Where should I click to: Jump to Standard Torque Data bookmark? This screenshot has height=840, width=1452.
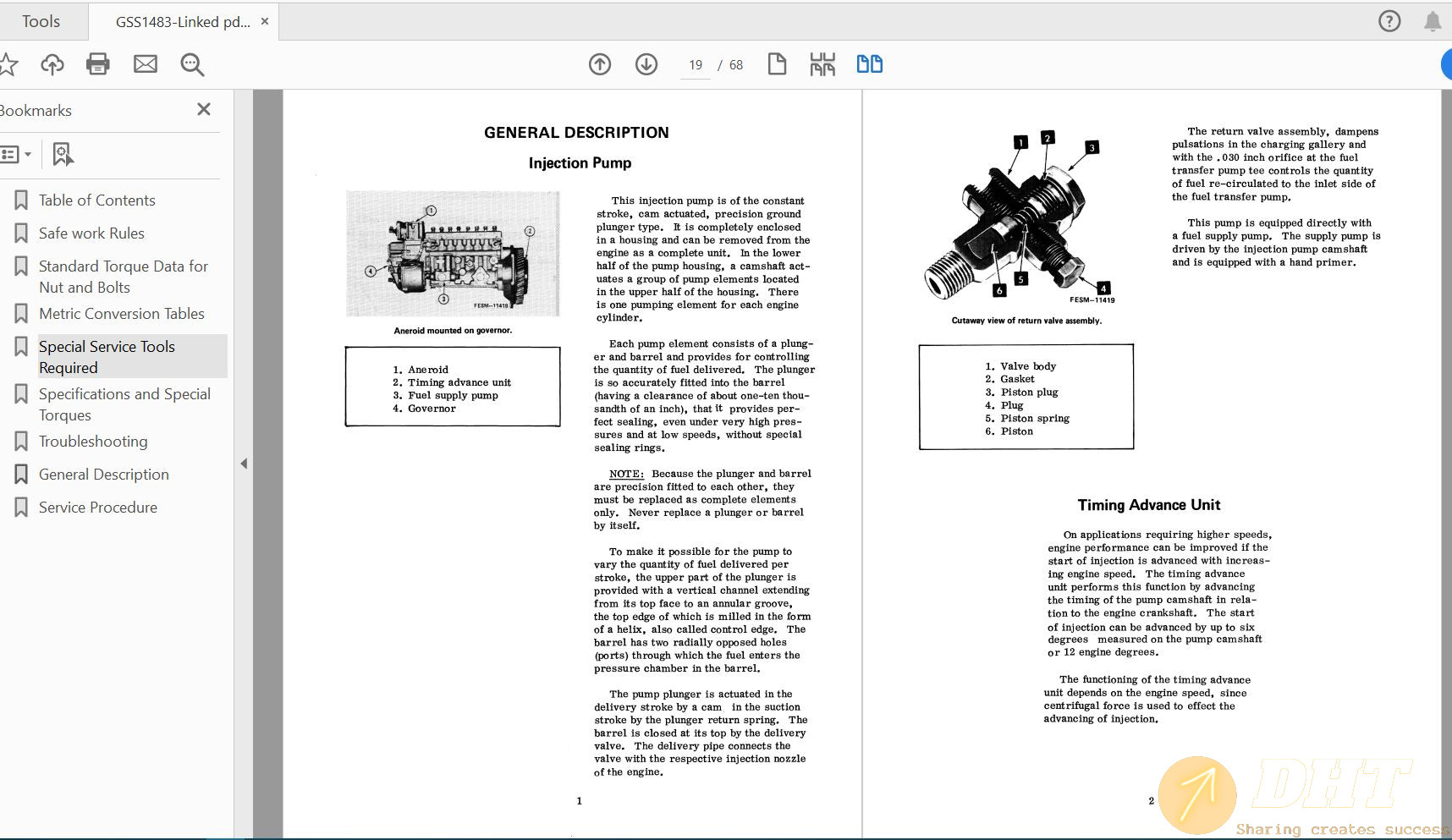point(124,277)
